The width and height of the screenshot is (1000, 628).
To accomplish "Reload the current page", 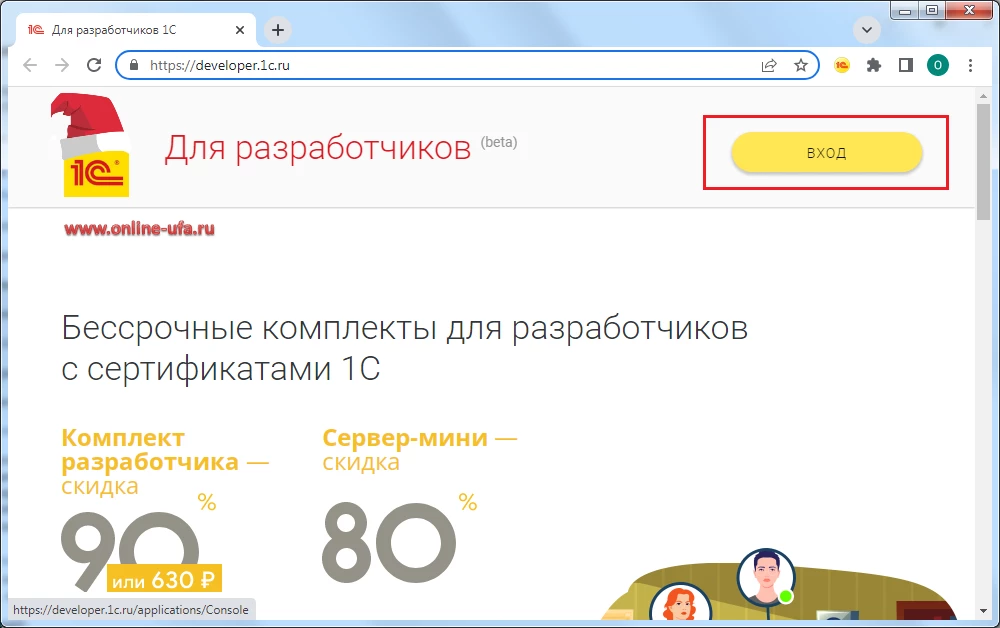I will (94, 65).
